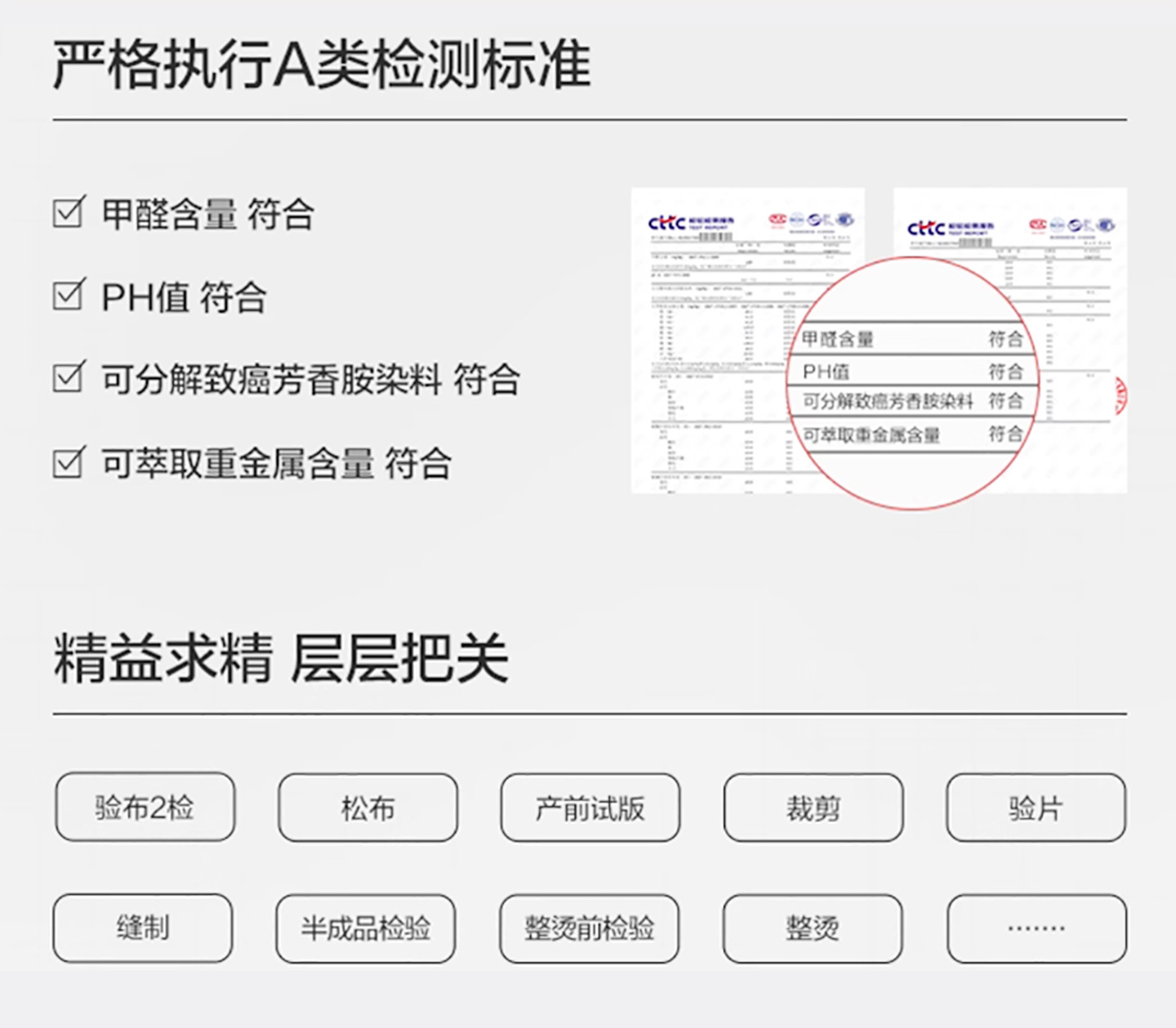Click certification marks on right report header
Screen dimensions: 1176x1028
coord(1071,225)
